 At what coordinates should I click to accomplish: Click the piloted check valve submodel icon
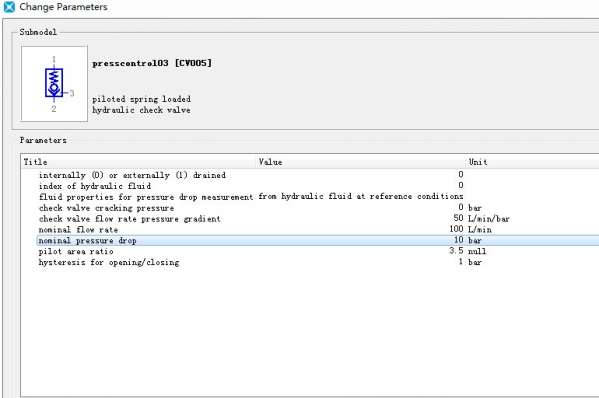click(x=54, y=84)
